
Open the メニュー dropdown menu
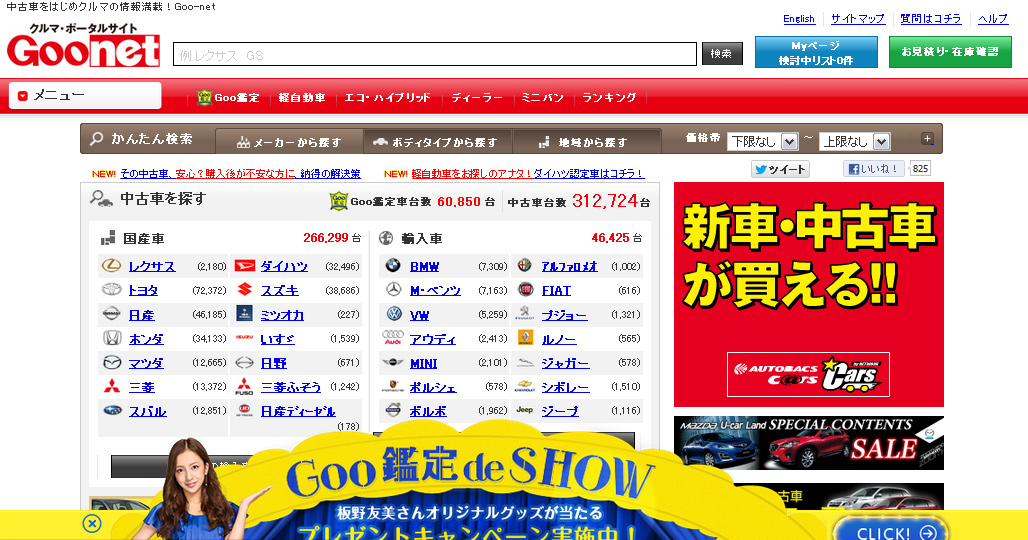point(85,96)
